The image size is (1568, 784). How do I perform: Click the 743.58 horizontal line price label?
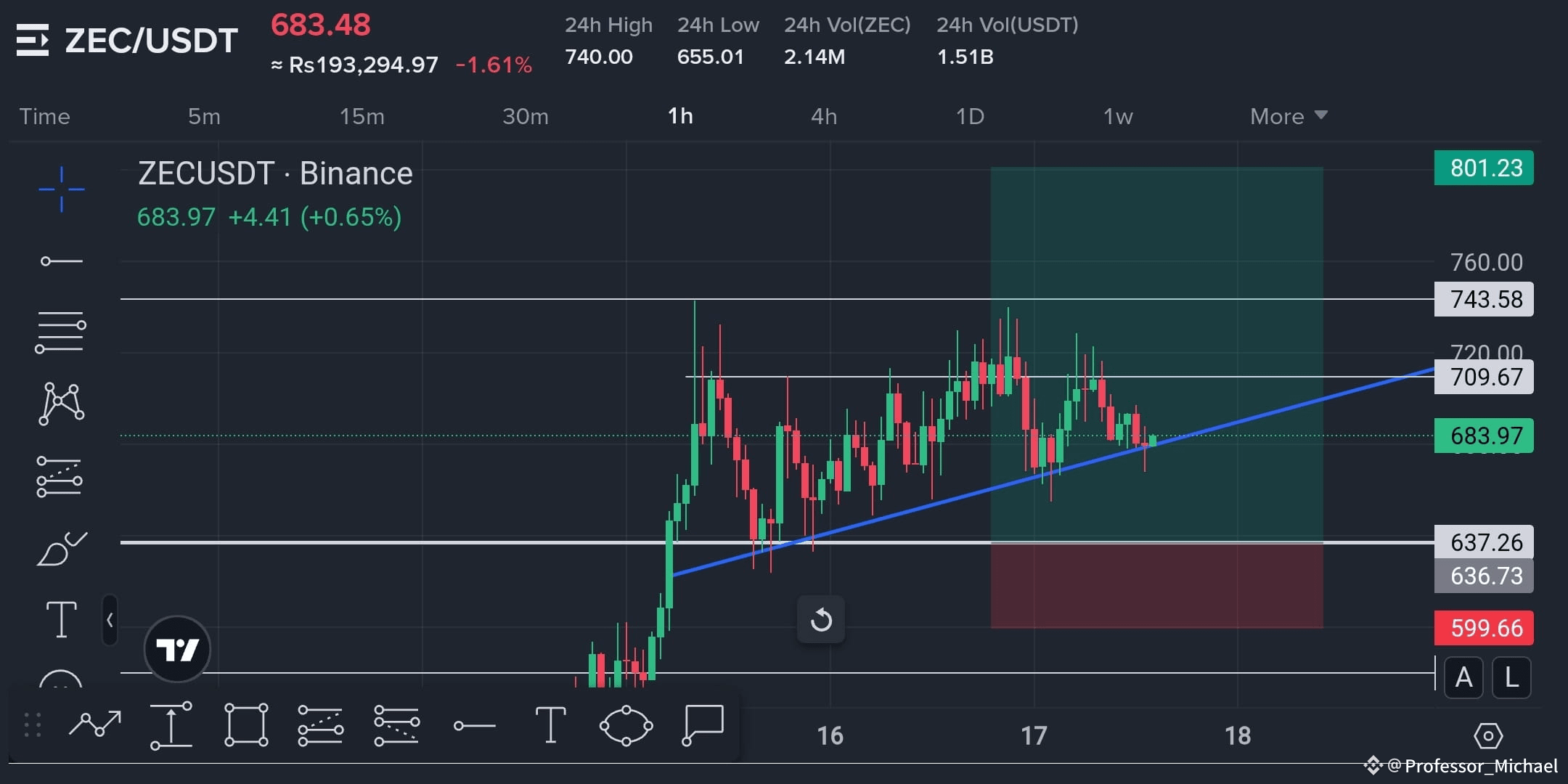(x=1484, y=299)
